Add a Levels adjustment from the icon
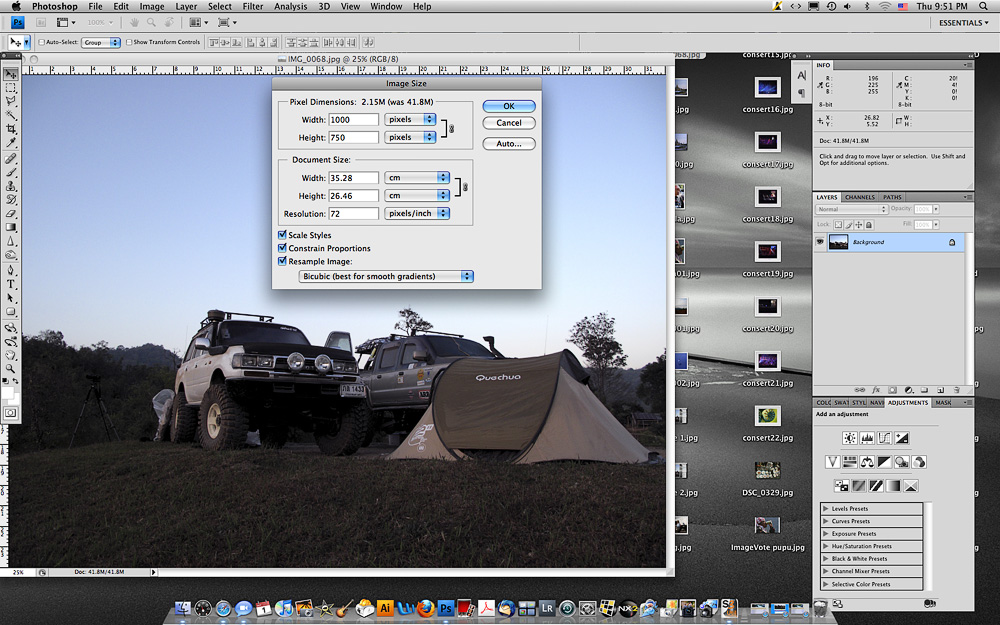 pyautogui.click(x=867, y=438)
